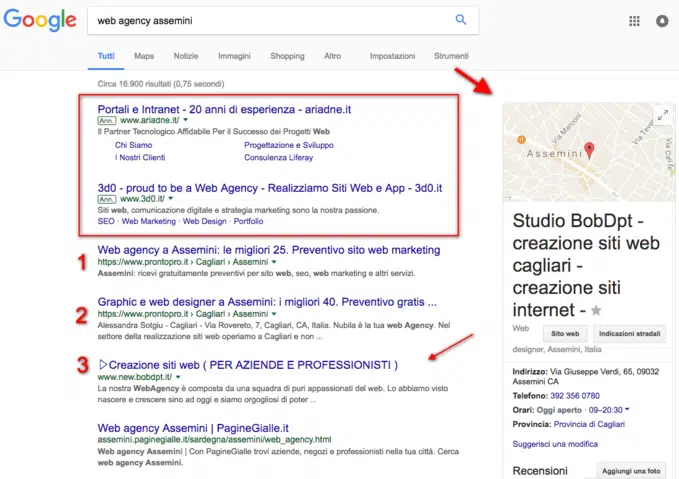Open the notifications bell icon

(662, 21)
